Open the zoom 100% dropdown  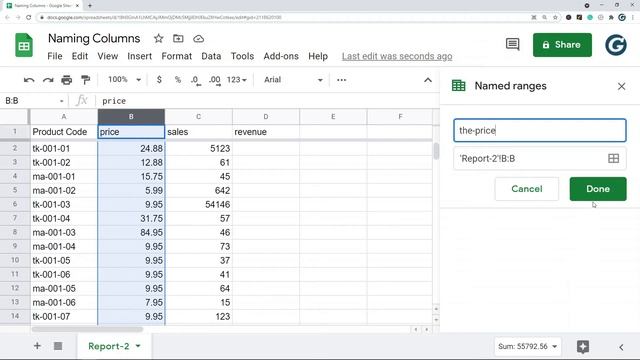(124, 80)
